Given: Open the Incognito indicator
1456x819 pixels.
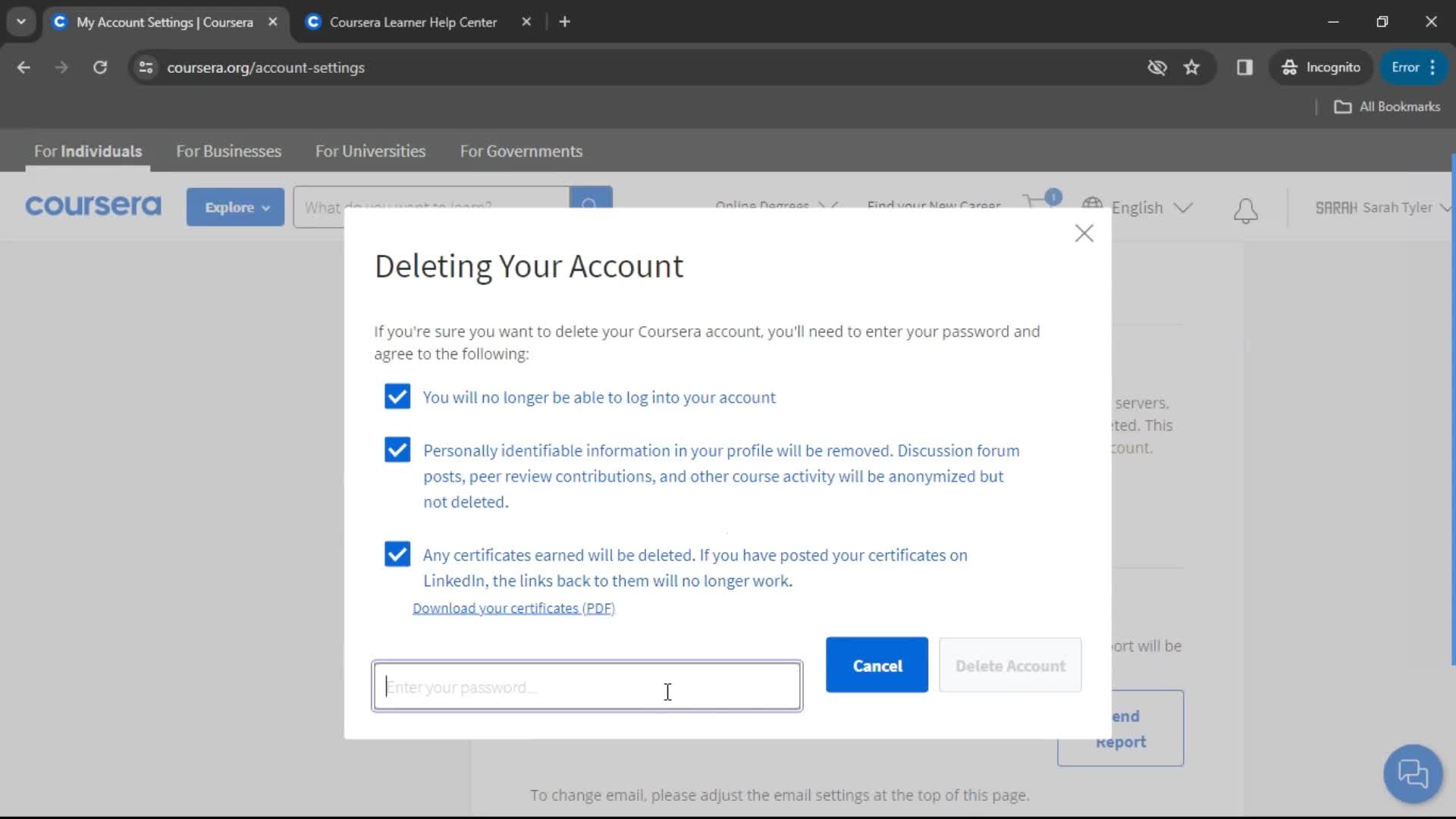Looking at the screenshot, I should coord(1321,67).
